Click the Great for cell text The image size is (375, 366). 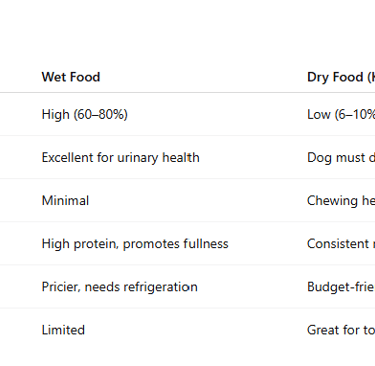pyautogui.click(x=341, y=330)
